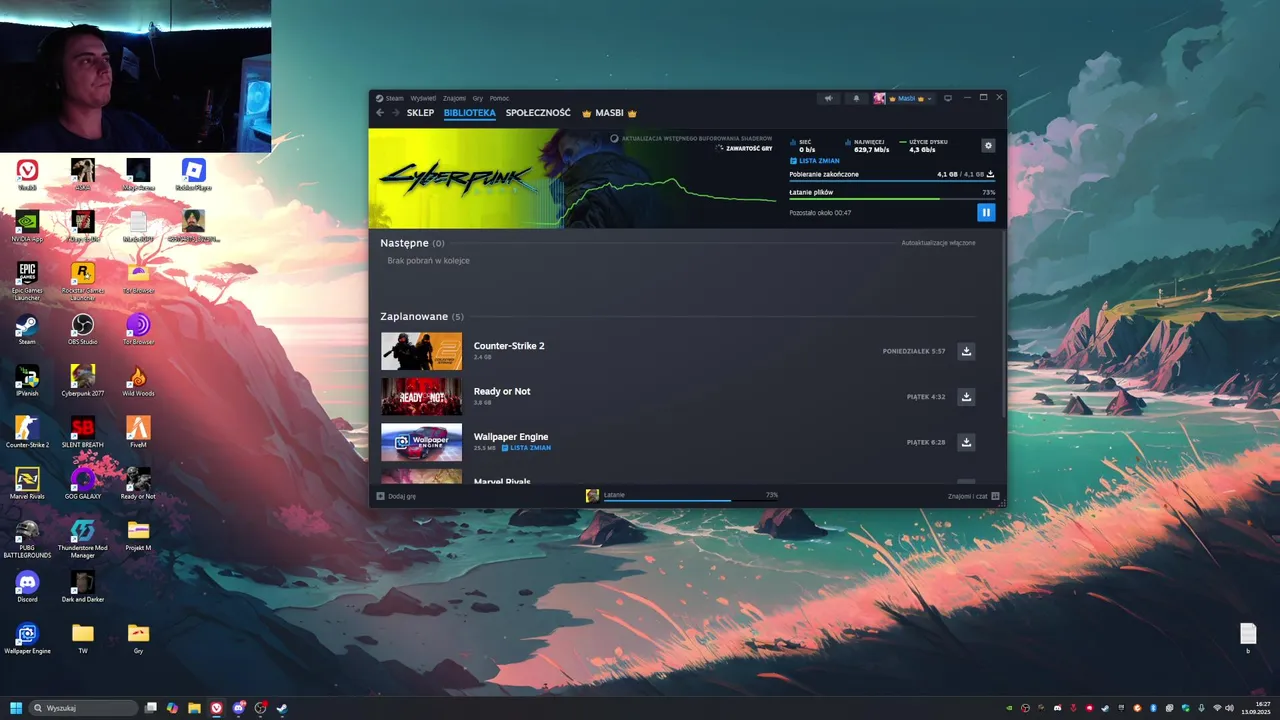Image resolution: width=1280 pixels, height=720 pixels.
Task: Click Dodaj grę button
Action: coord(396,496)
